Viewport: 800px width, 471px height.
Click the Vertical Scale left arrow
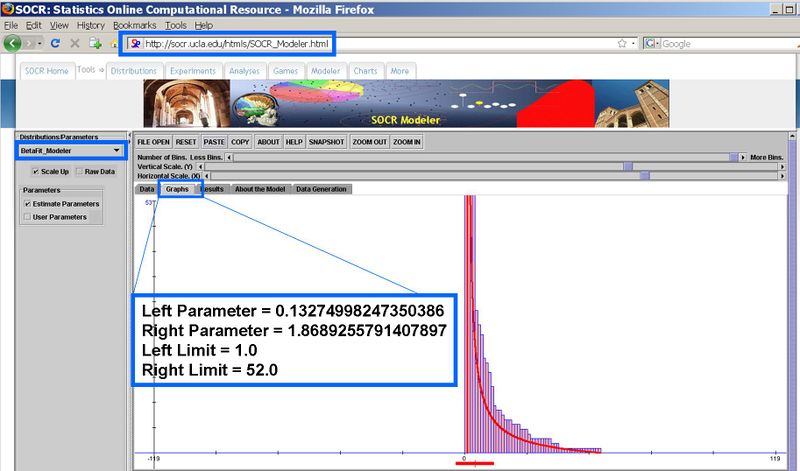pyautogui.click(x=200, y=167)
